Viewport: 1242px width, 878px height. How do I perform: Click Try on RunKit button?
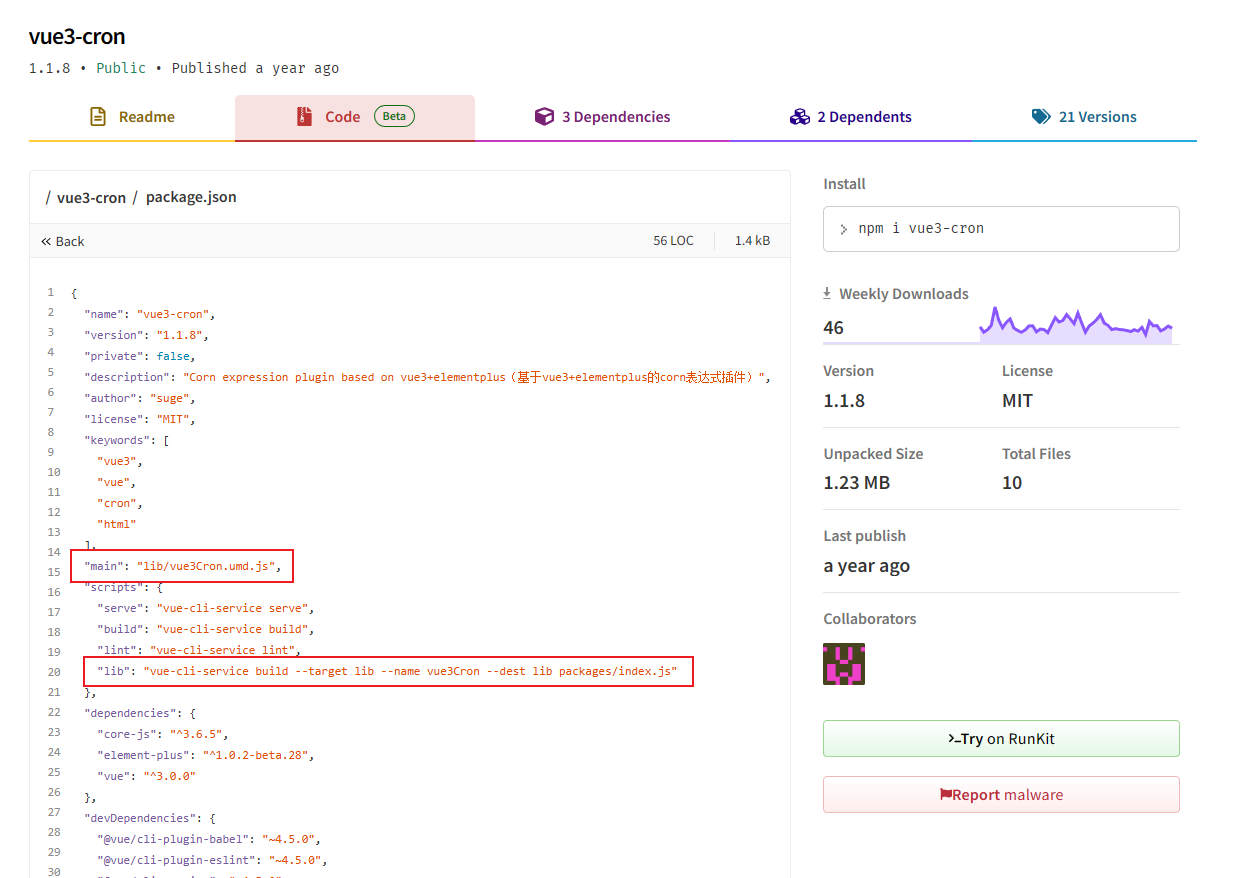(1001, 739)
